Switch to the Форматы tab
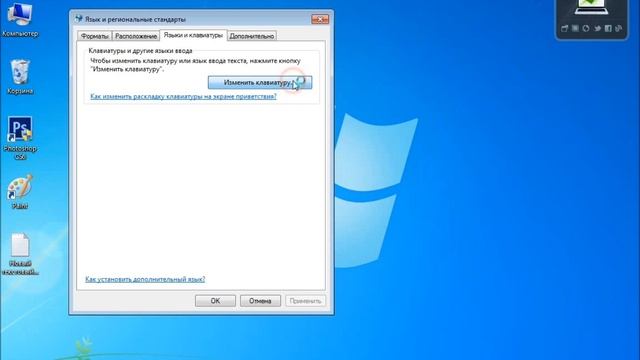640x360 pixels. click(x=95, y=36)
